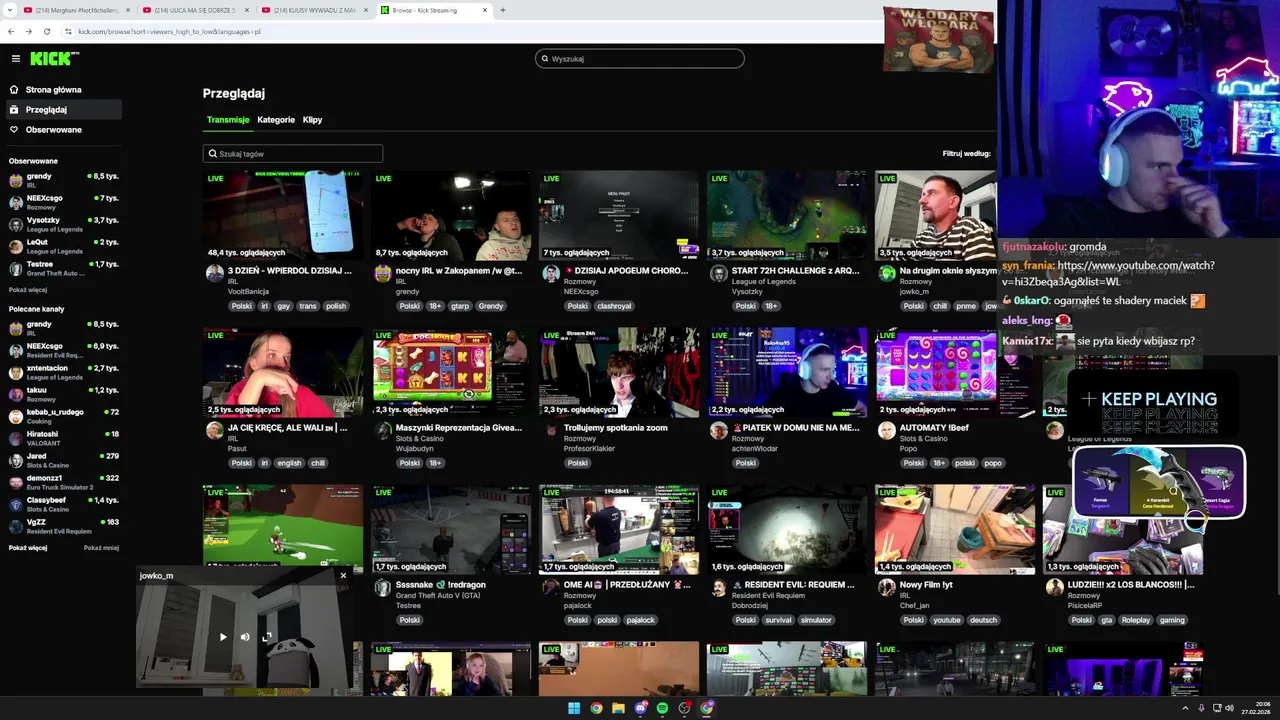The image size is (1280, 720).
Task: Click Wujabudyn channel avatar
Action: point(382,430)
